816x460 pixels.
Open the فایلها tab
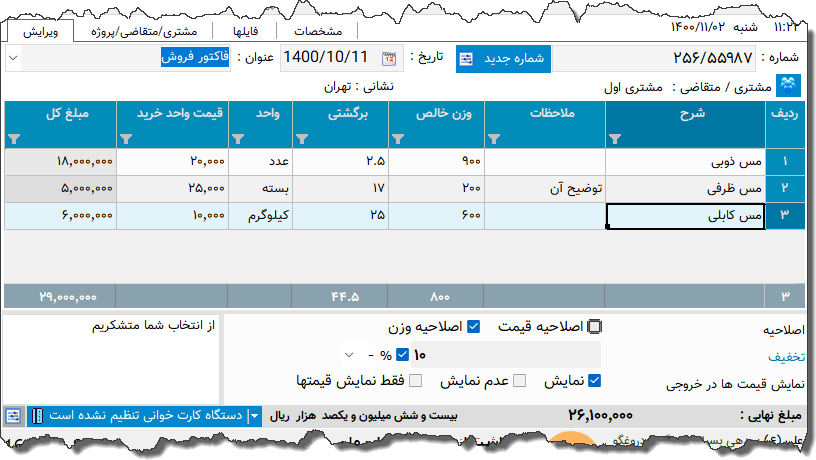click(x=246, y=32)
